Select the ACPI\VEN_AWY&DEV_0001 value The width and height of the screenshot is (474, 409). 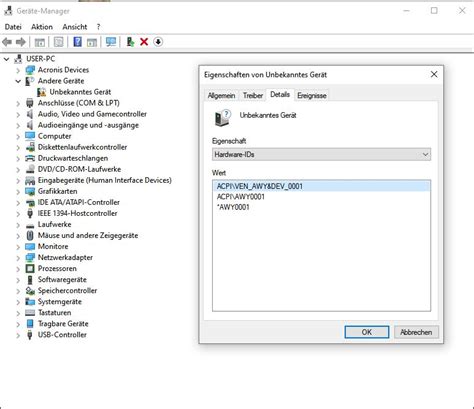pos(321,186)
